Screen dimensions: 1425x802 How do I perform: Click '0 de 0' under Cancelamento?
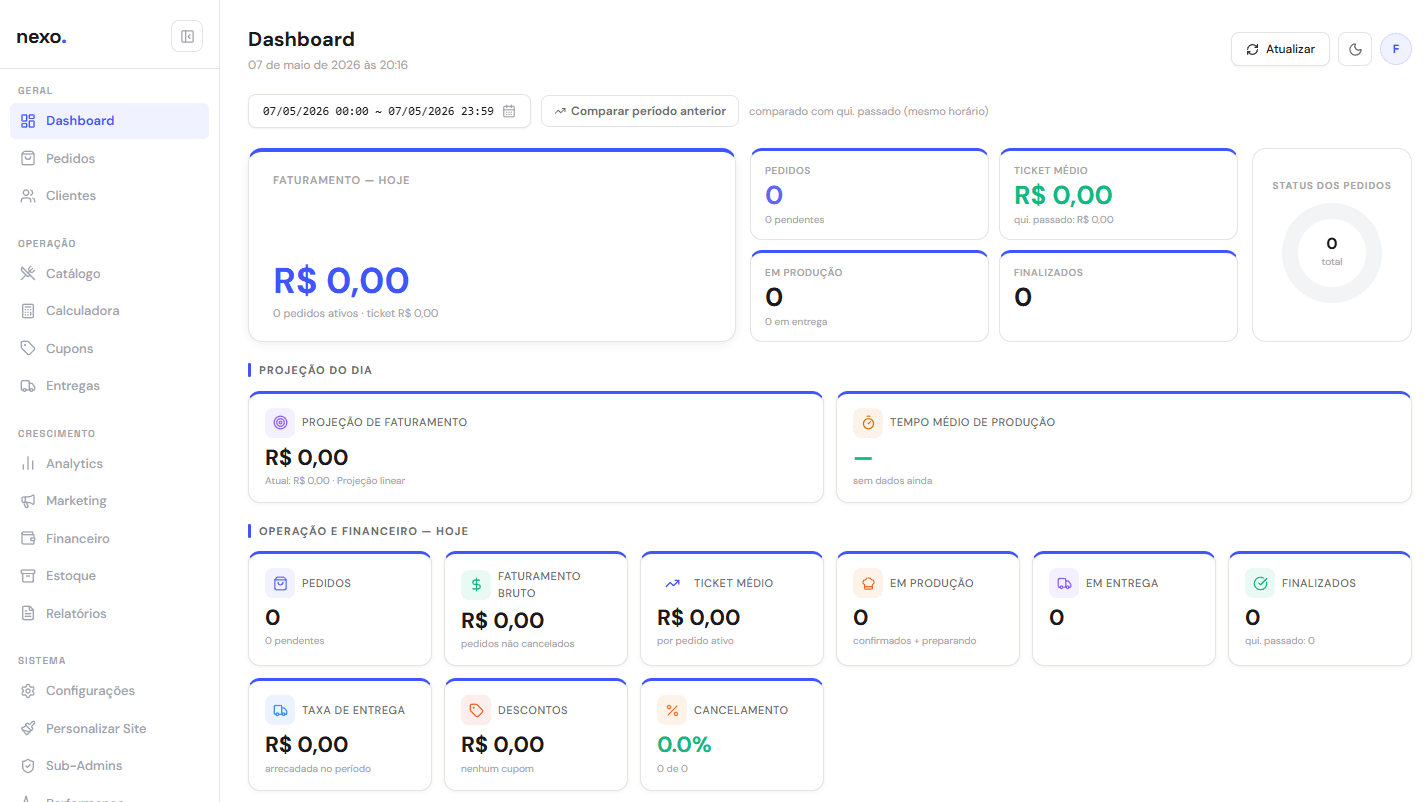[672, 769]
